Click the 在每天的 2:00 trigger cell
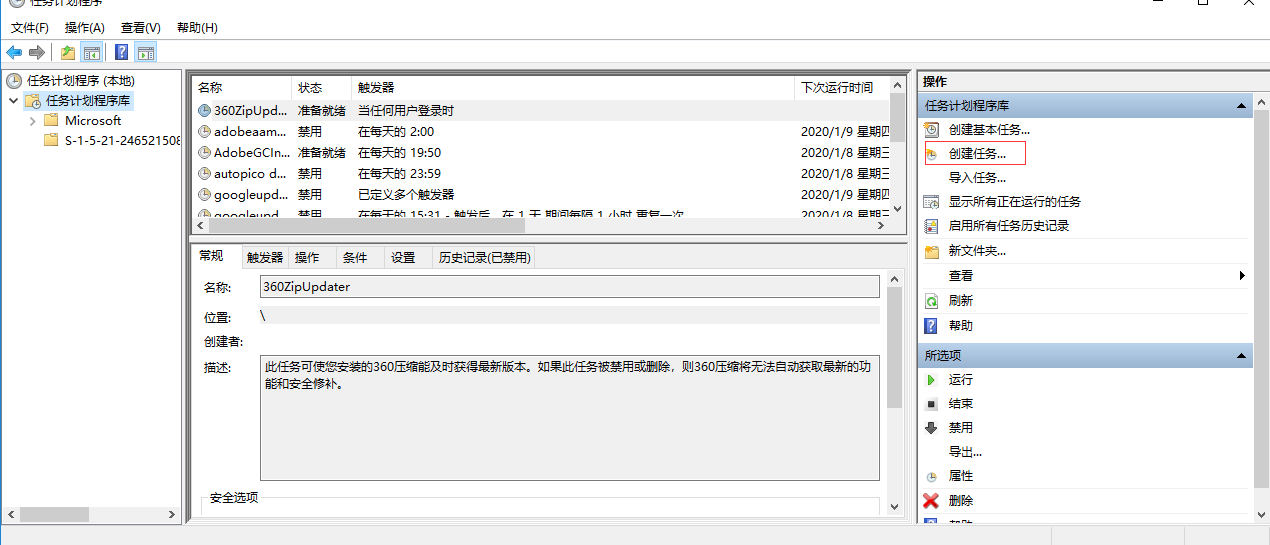Image resolution: width=1270 pixels, height=545 pixels. [396, 132]
